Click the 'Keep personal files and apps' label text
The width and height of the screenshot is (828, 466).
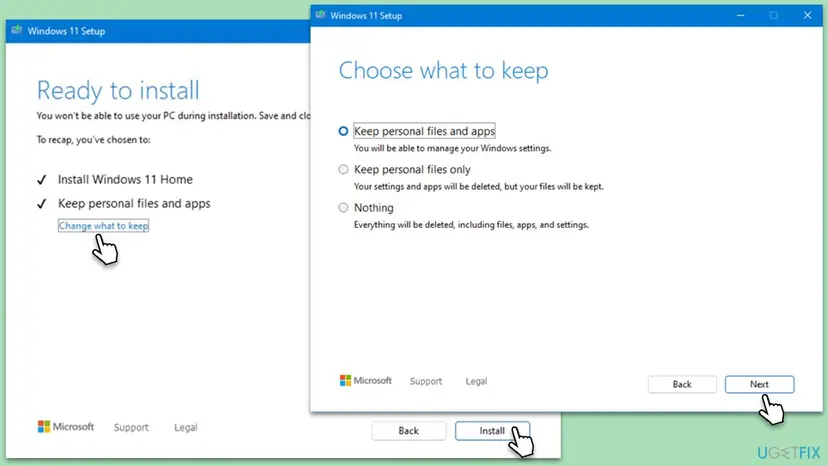425,131
